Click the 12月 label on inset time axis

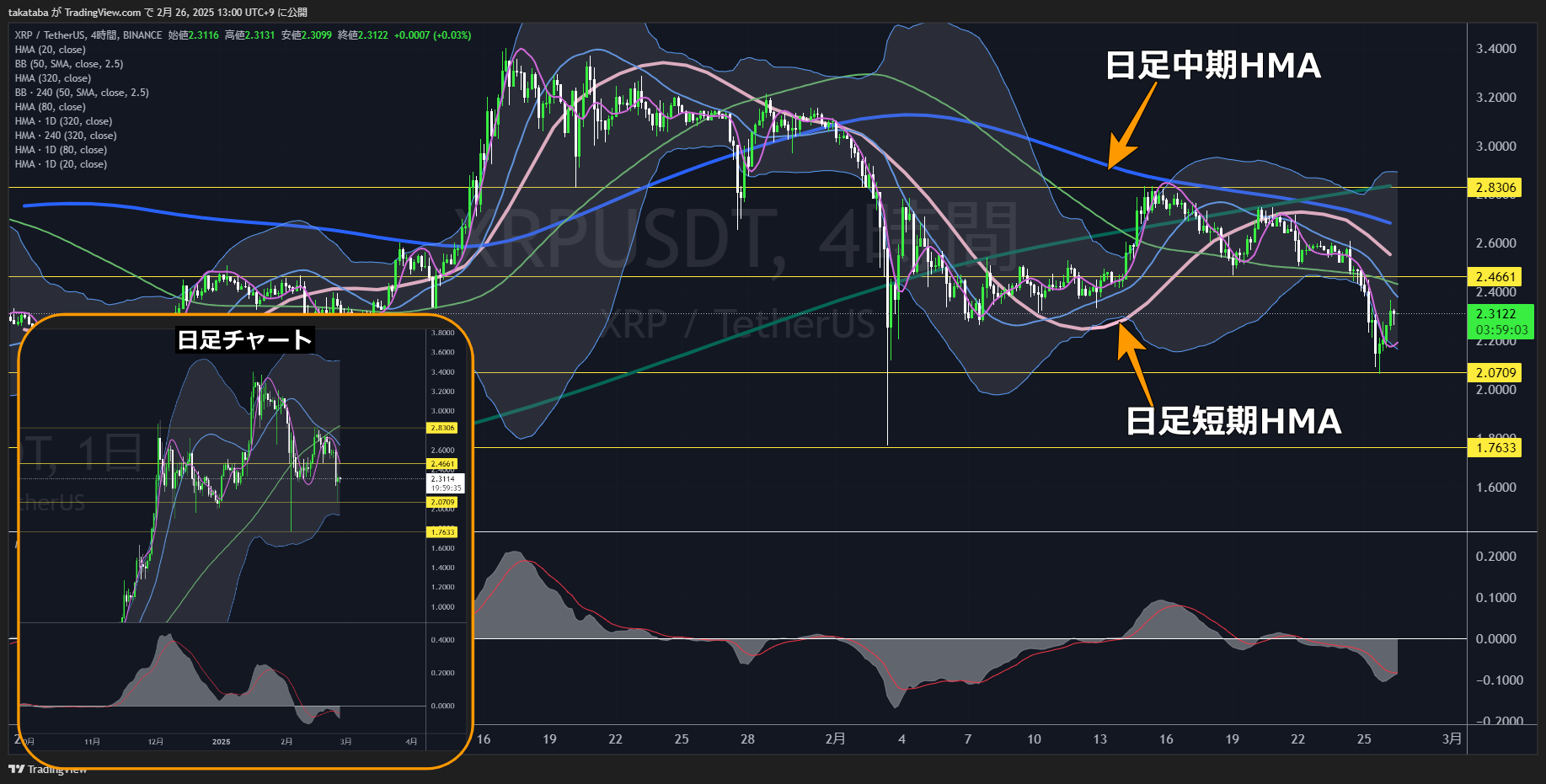coord(156,742)
